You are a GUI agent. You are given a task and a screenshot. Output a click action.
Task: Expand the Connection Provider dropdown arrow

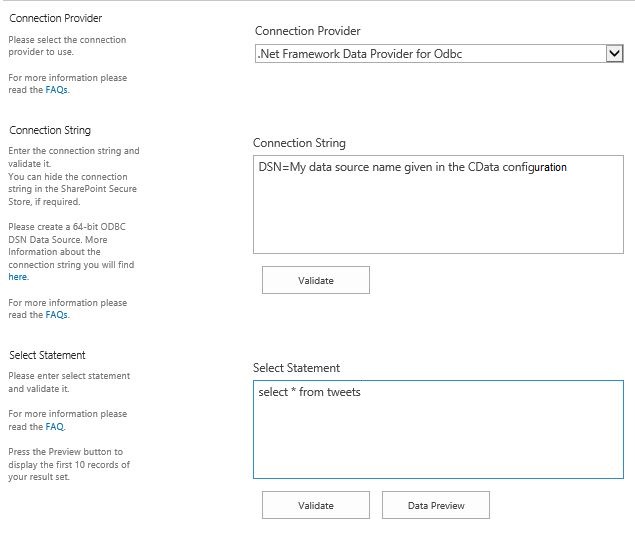pos(614,54)
